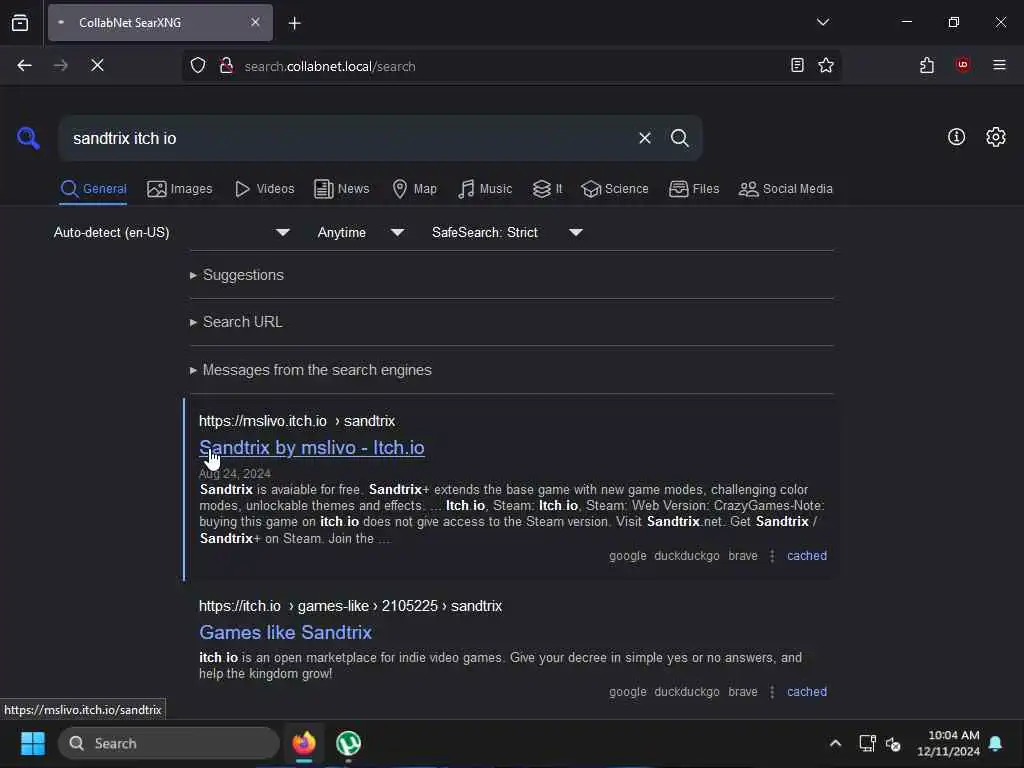Open the notifications bell
Screen dimensions: 1024x768
click(x=996, y=743)
